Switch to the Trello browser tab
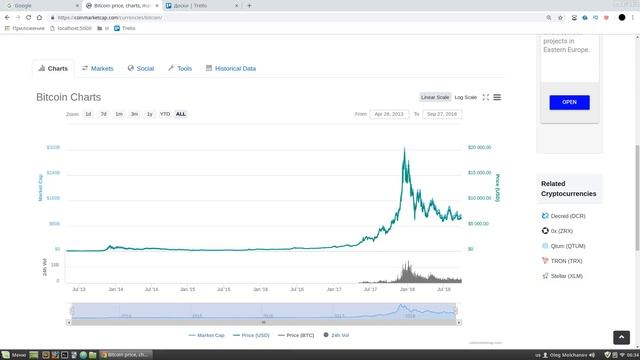Viewport: 640px width, 360px height. point(202,6)
